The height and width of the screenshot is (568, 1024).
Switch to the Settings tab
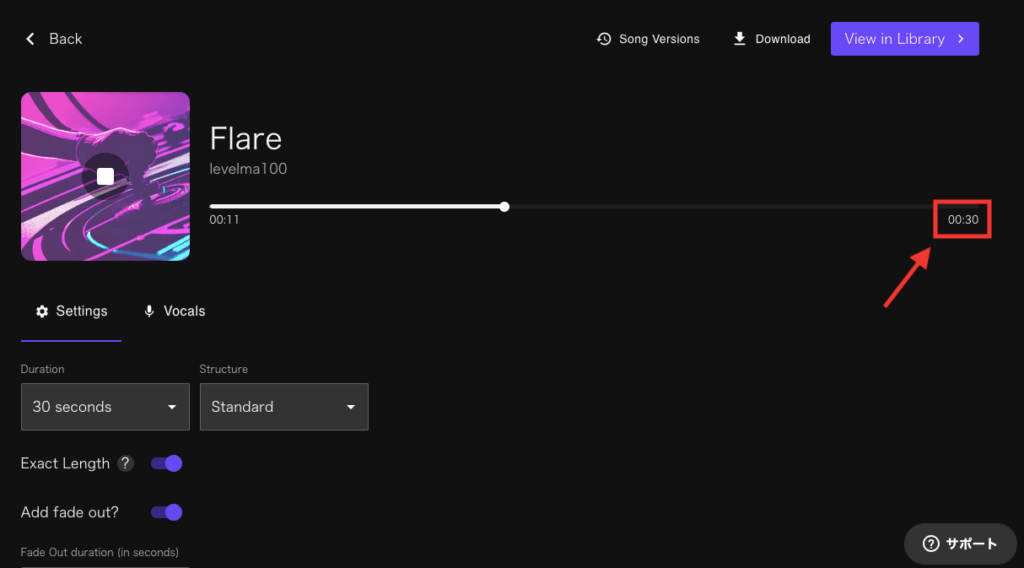pos(71,311)
